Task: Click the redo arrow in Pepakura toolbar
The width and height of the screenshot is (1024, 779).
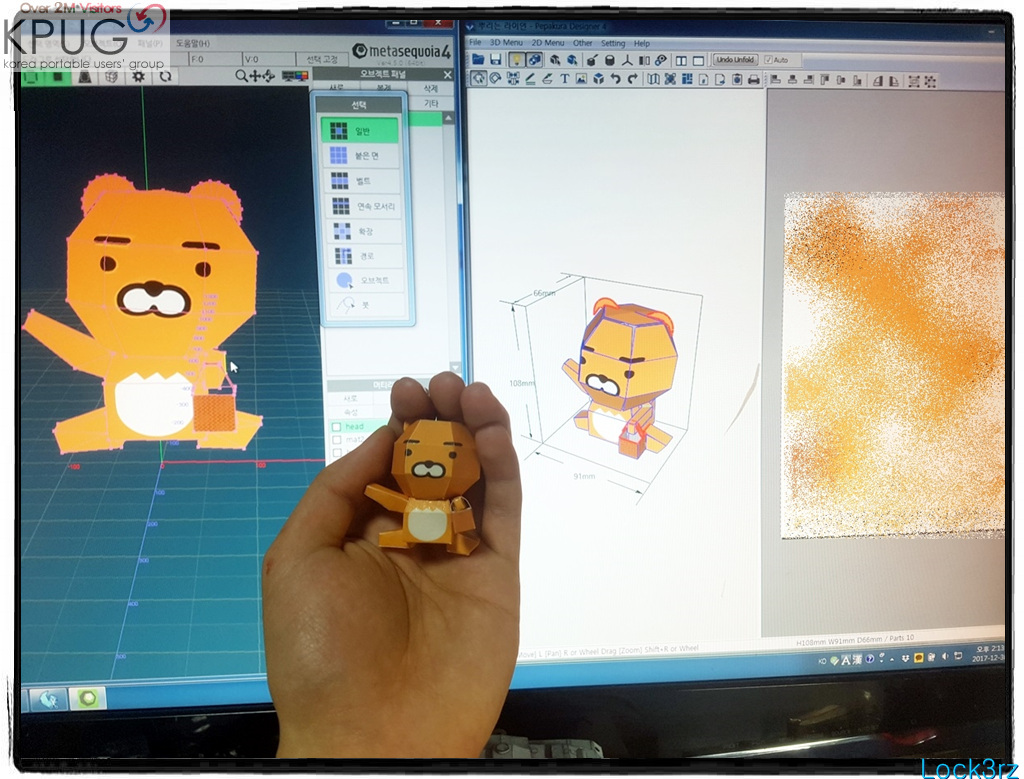Action: (x=632, y=79)
